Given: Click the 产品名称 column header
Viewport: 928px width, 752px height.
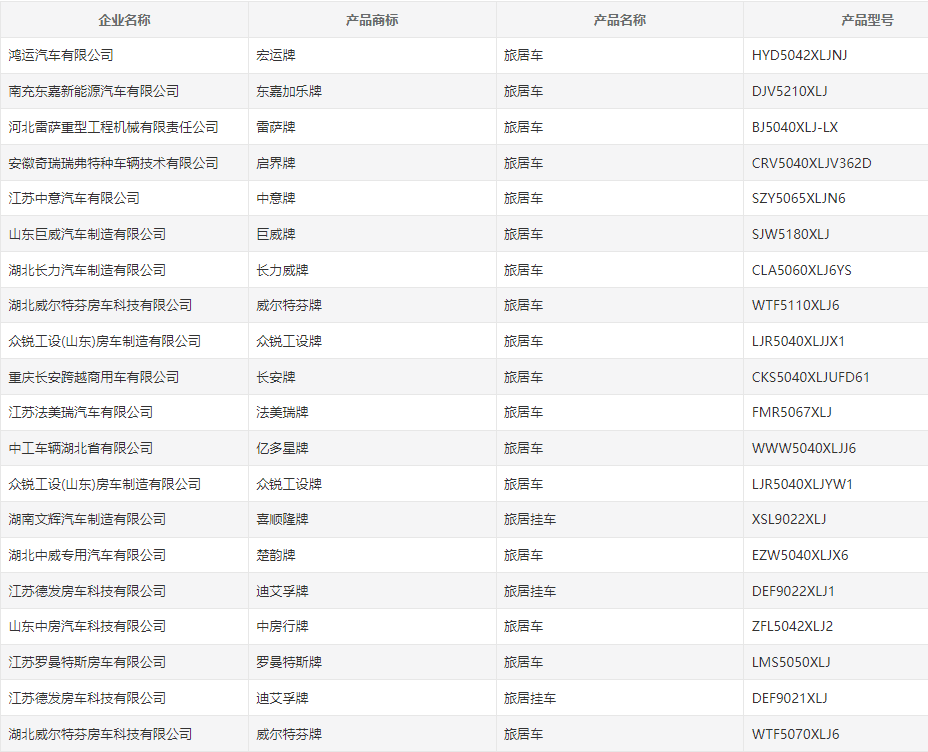Looking at the screenshot, I should [620, 20].
